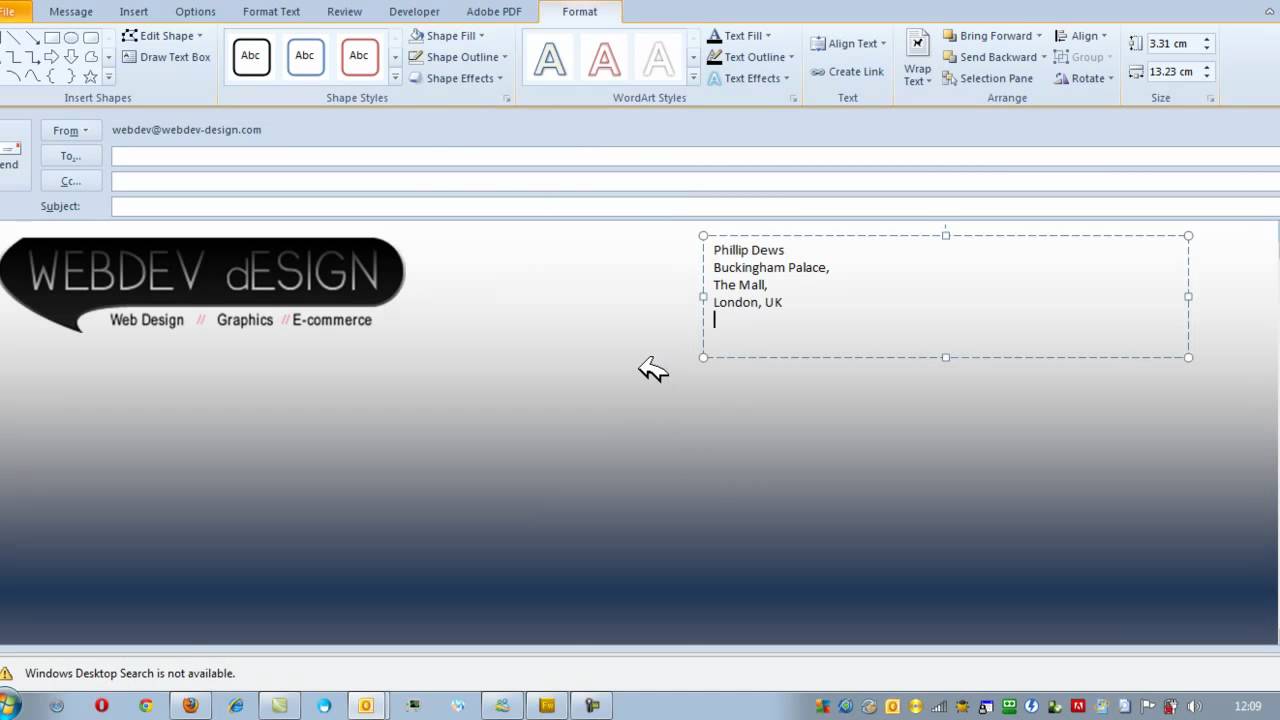Click the To... button
Image resolution: width=1280 pixels, height=720 pixels.
(71, 156)
